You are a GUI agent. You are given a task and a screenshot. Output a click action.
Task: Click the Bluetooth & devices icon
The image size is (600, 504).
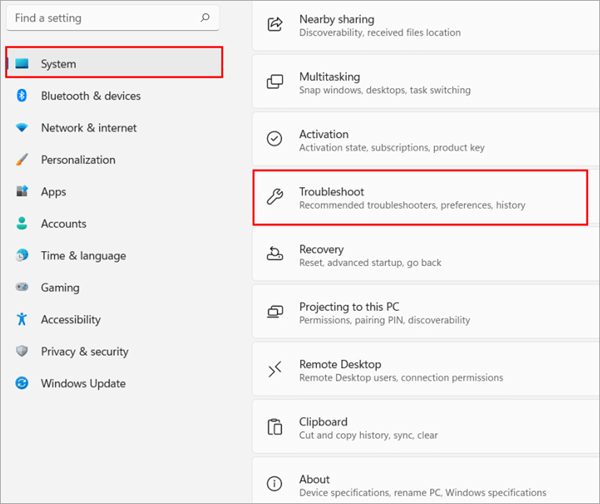coord(21,96)
